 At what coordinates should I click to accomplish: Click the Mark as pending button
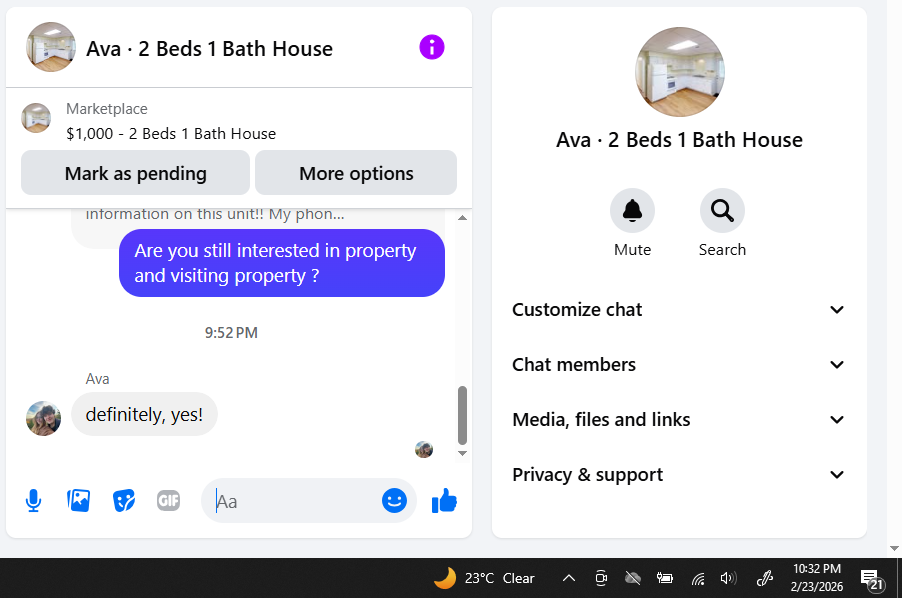(135, 173)
